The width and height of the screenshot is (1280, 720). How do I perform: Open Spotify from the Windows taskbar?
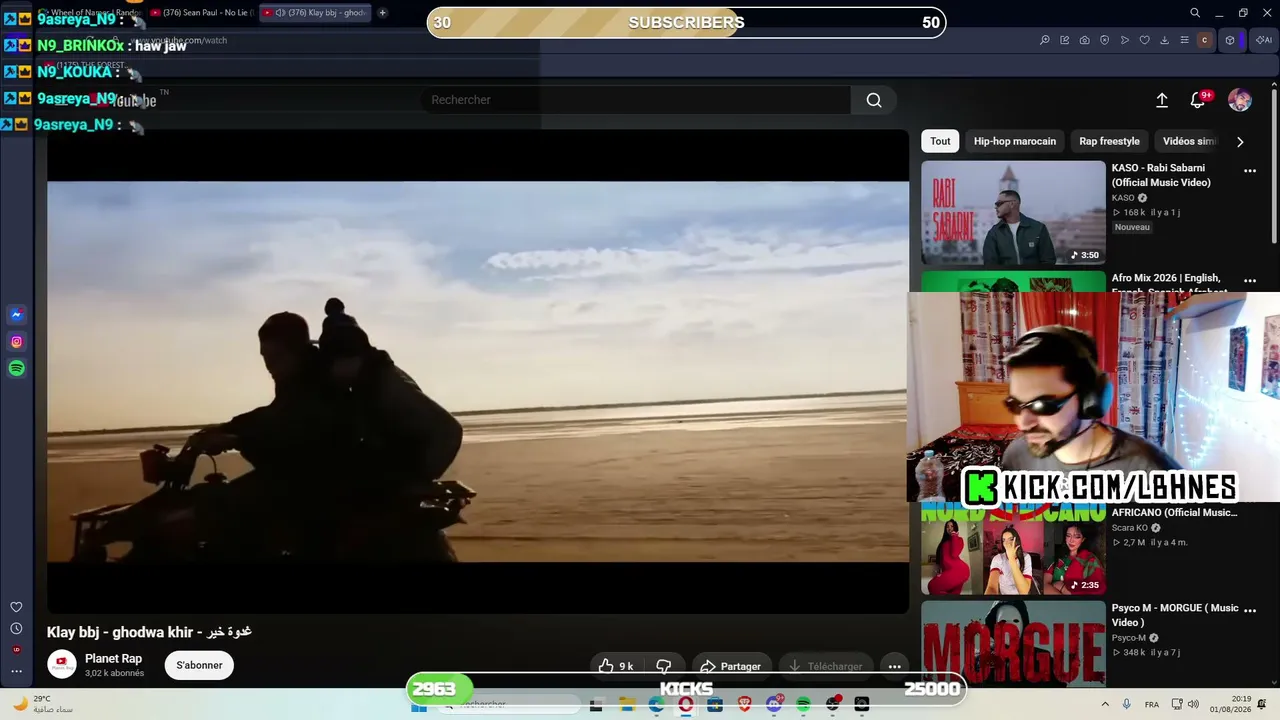click(x=804, y=705)
